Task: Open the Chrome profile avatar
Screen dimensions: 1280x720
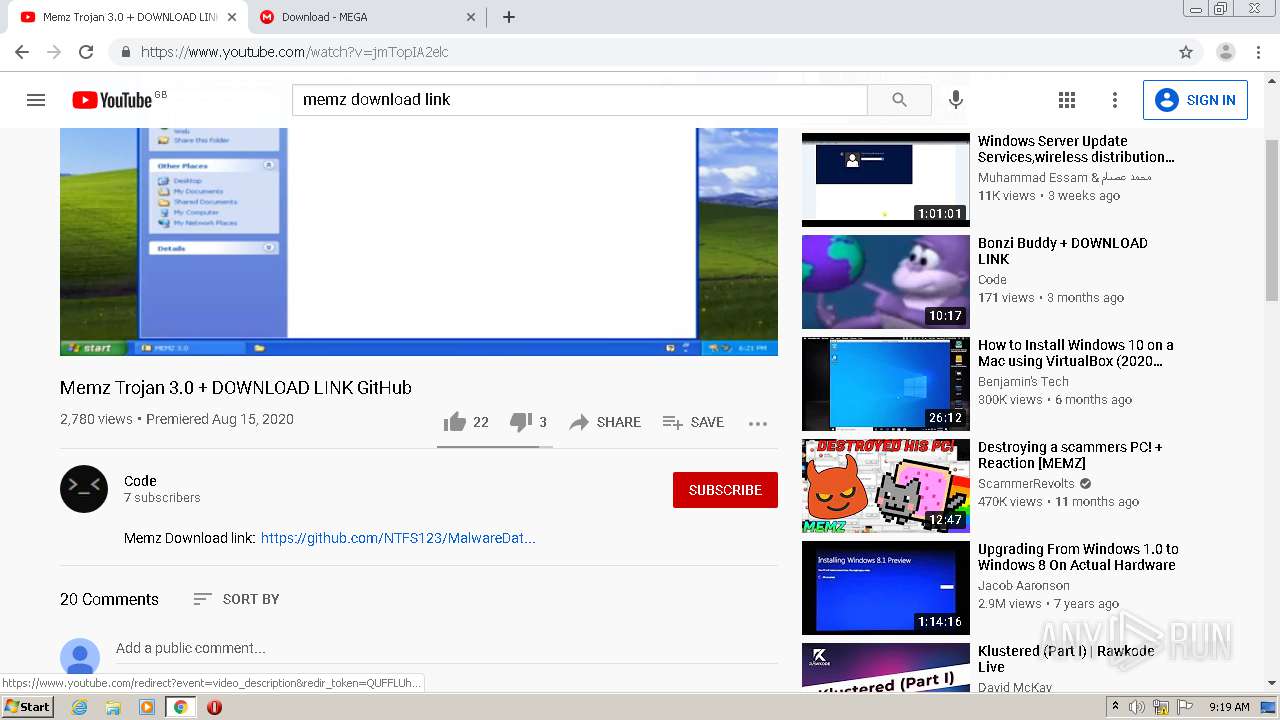Action: [x=1226, y=52]
